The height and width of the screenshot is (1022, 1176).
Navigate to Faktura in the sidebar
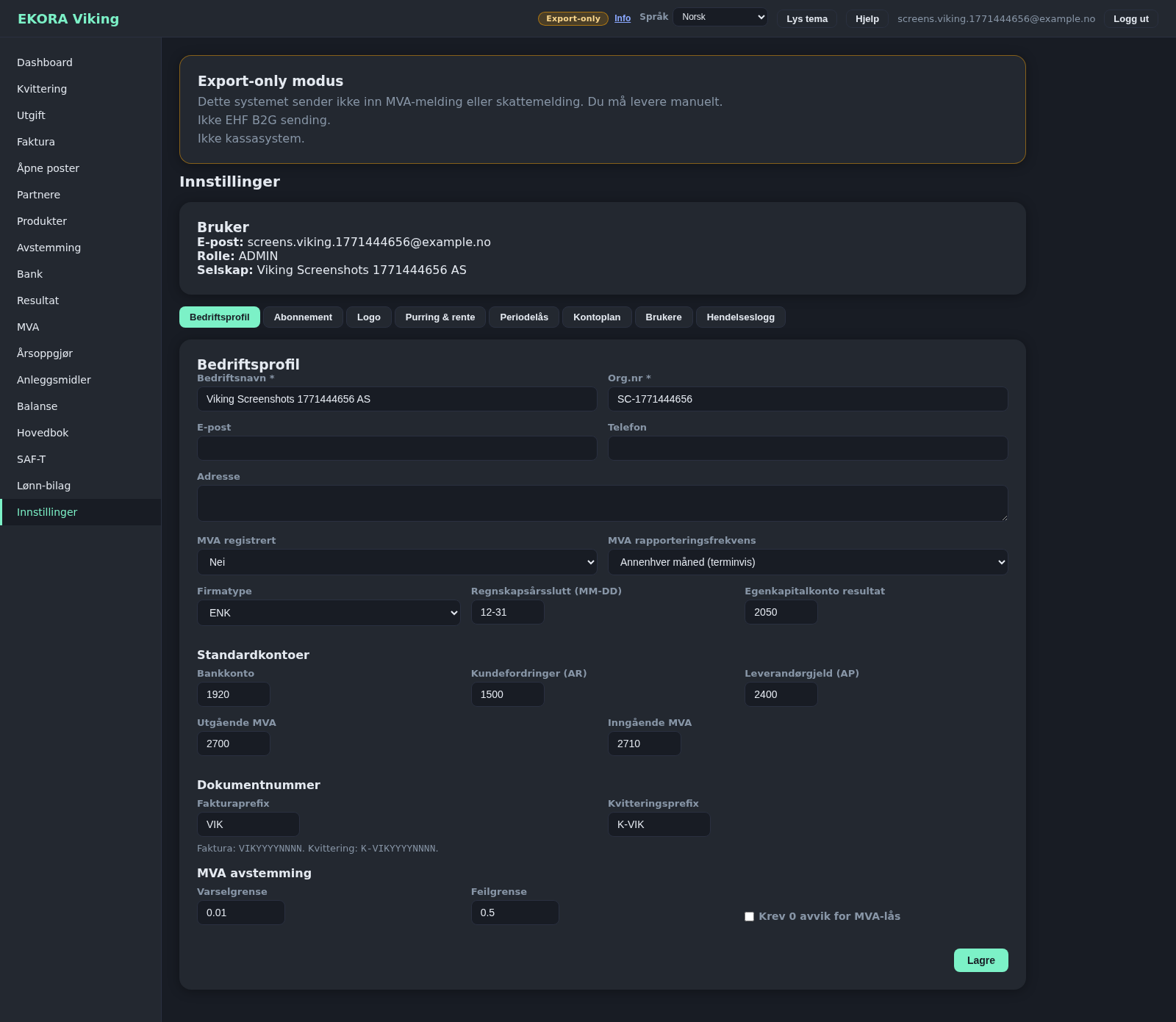pyautogui.click(x=36, y=142)
